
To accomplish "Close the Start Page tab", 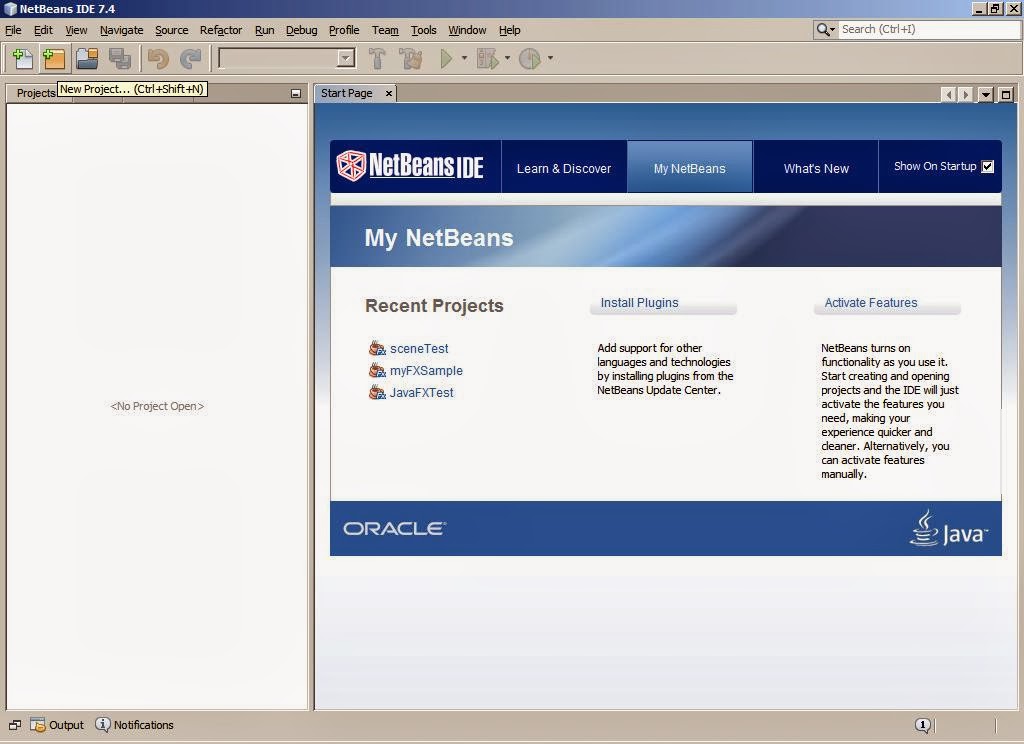I will [x=389, y=93].
